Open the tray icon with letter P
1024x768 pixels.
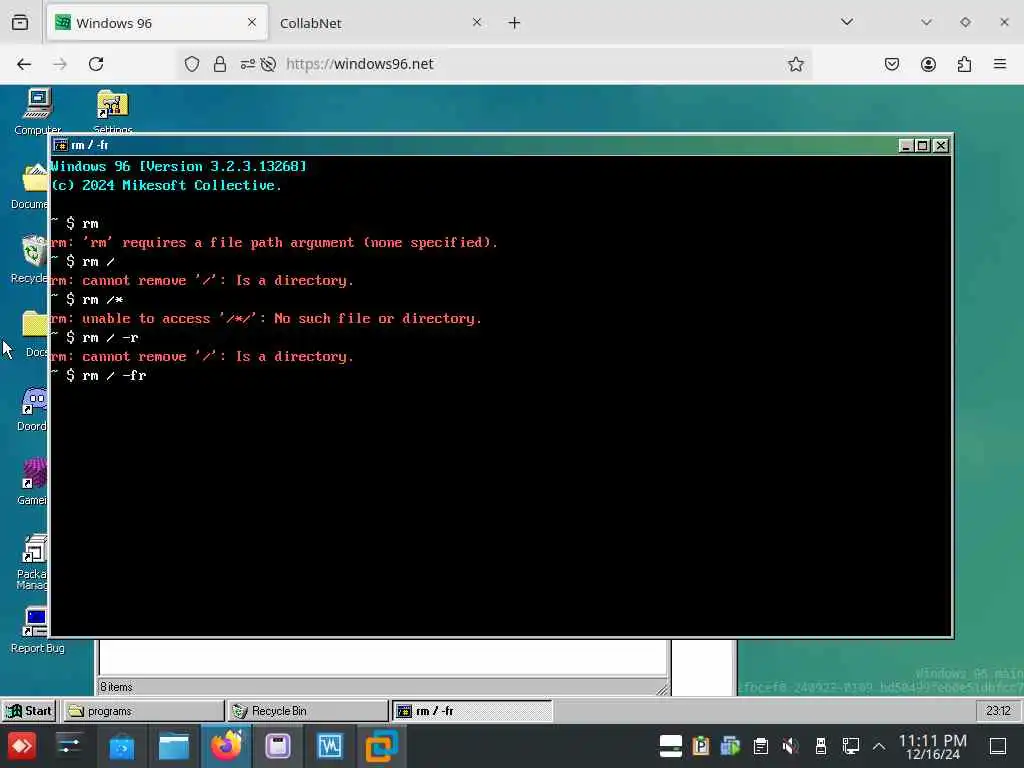(700, 746)
